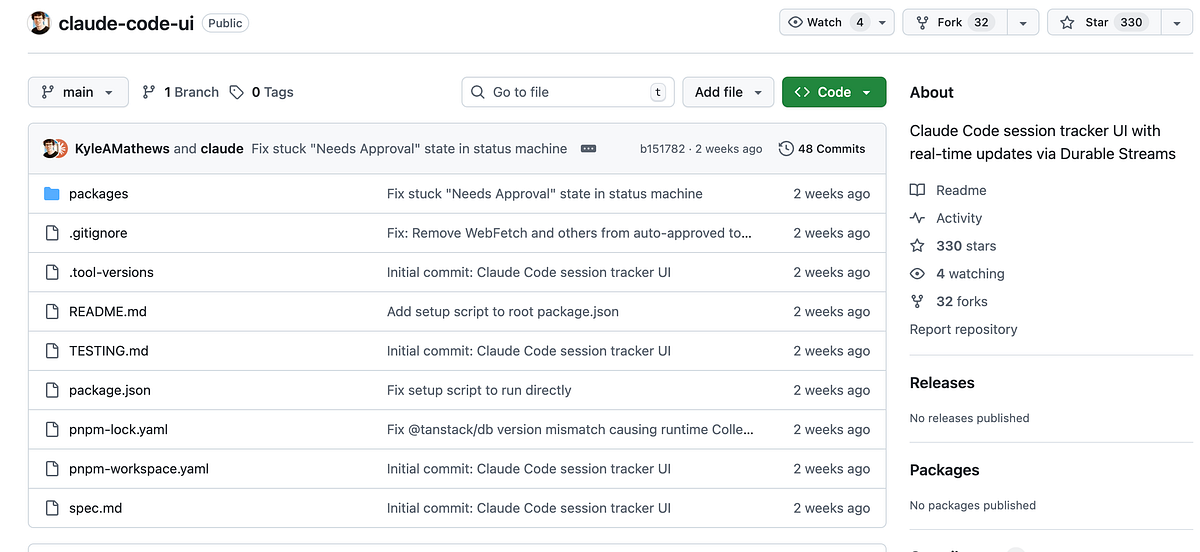1200x552 pixels.
Task: Click the file icon beside README.md
Action: coord(52,312)
